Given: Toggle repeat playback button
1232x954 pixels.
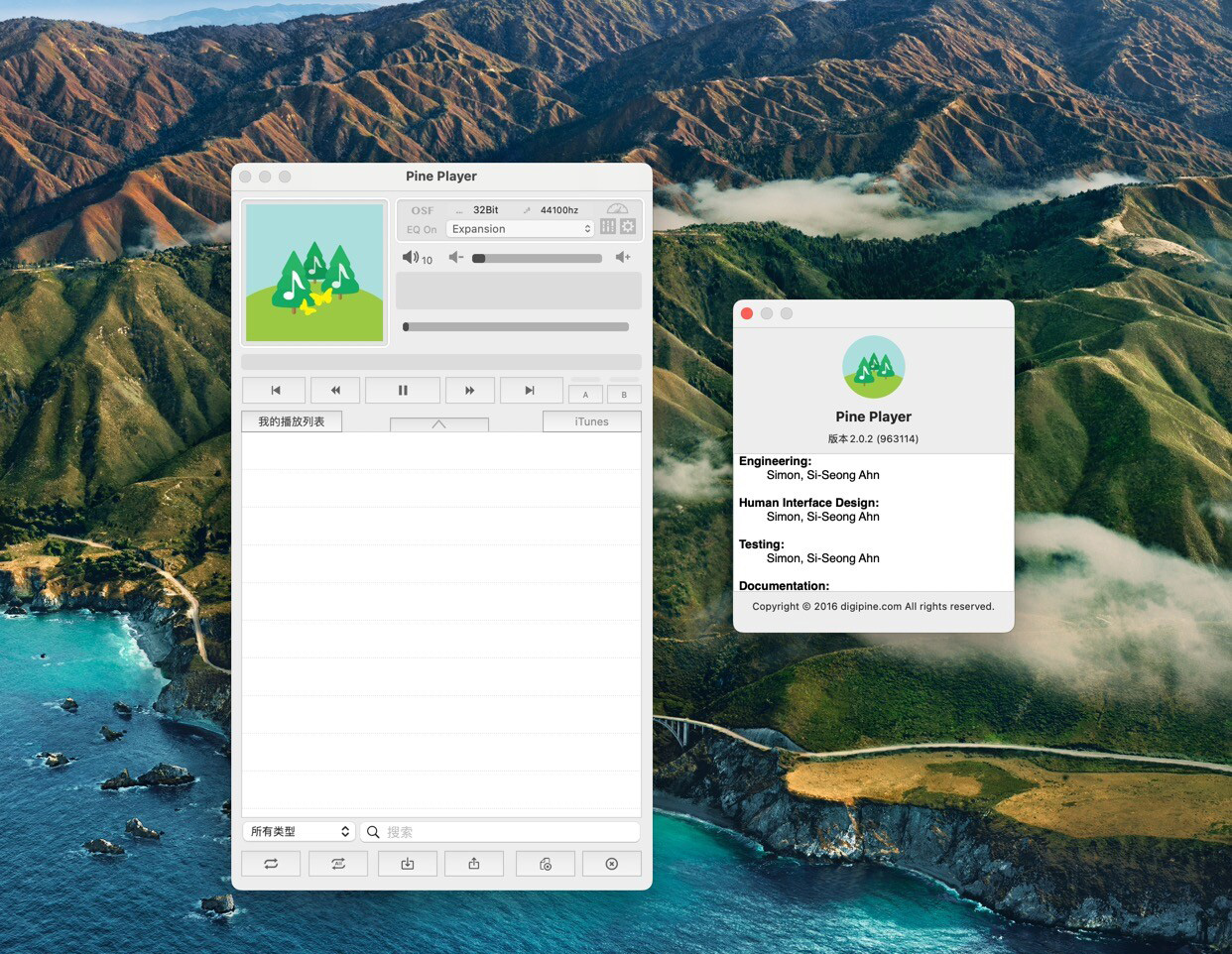Looking at the screenshot, I should 271,864.
